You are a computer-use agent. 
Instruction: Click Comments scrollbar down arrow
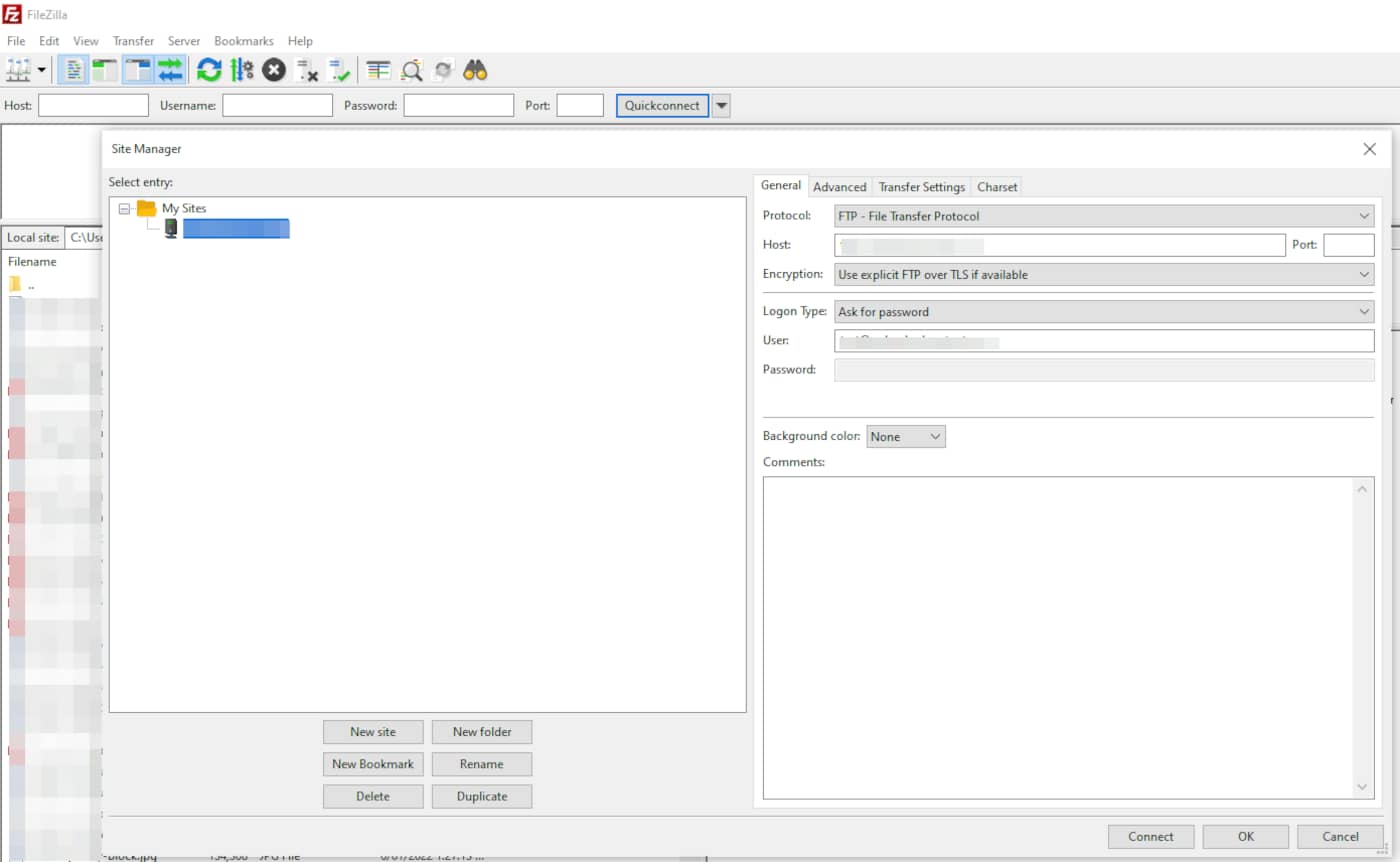point(1362,787)
